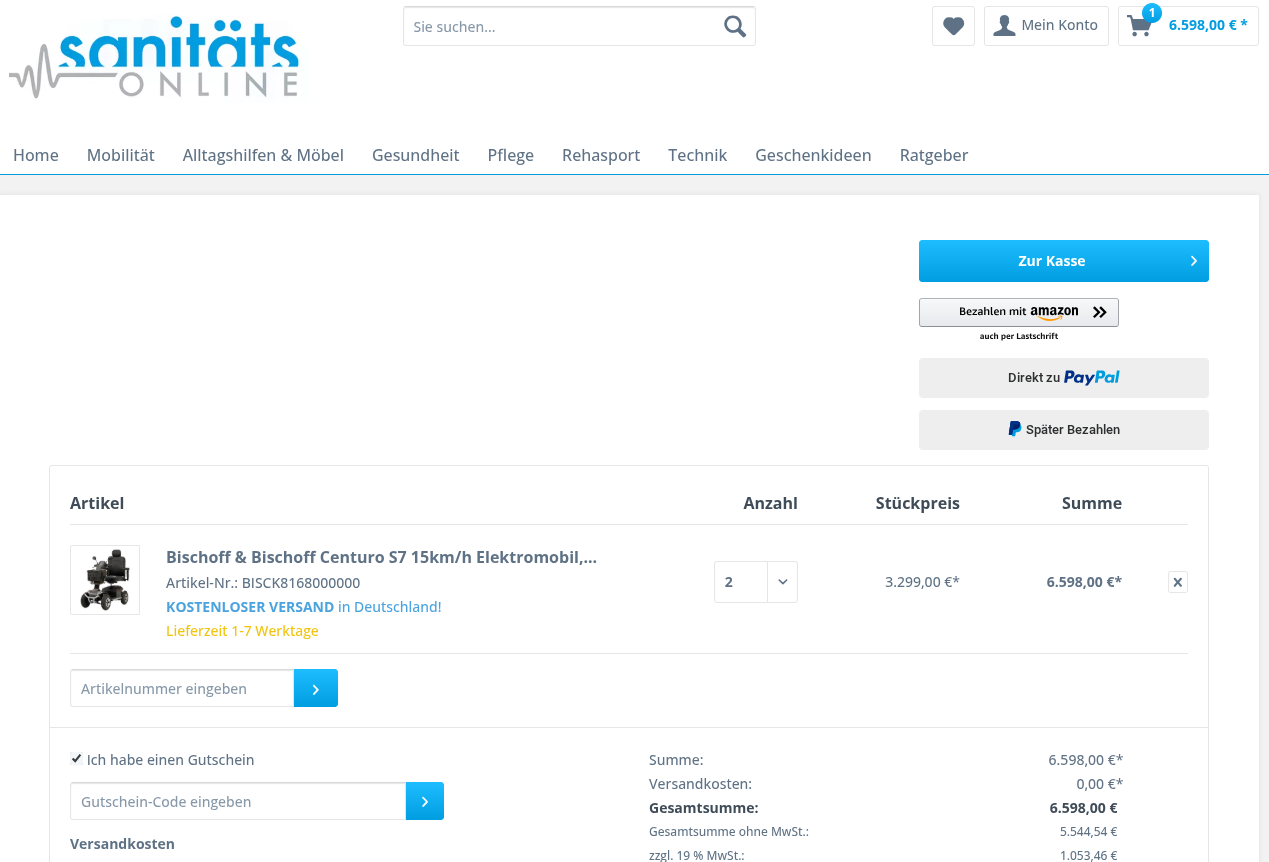
Task: Select 'Direkt zu PayPal' payment option
Action: (1063, 377)
